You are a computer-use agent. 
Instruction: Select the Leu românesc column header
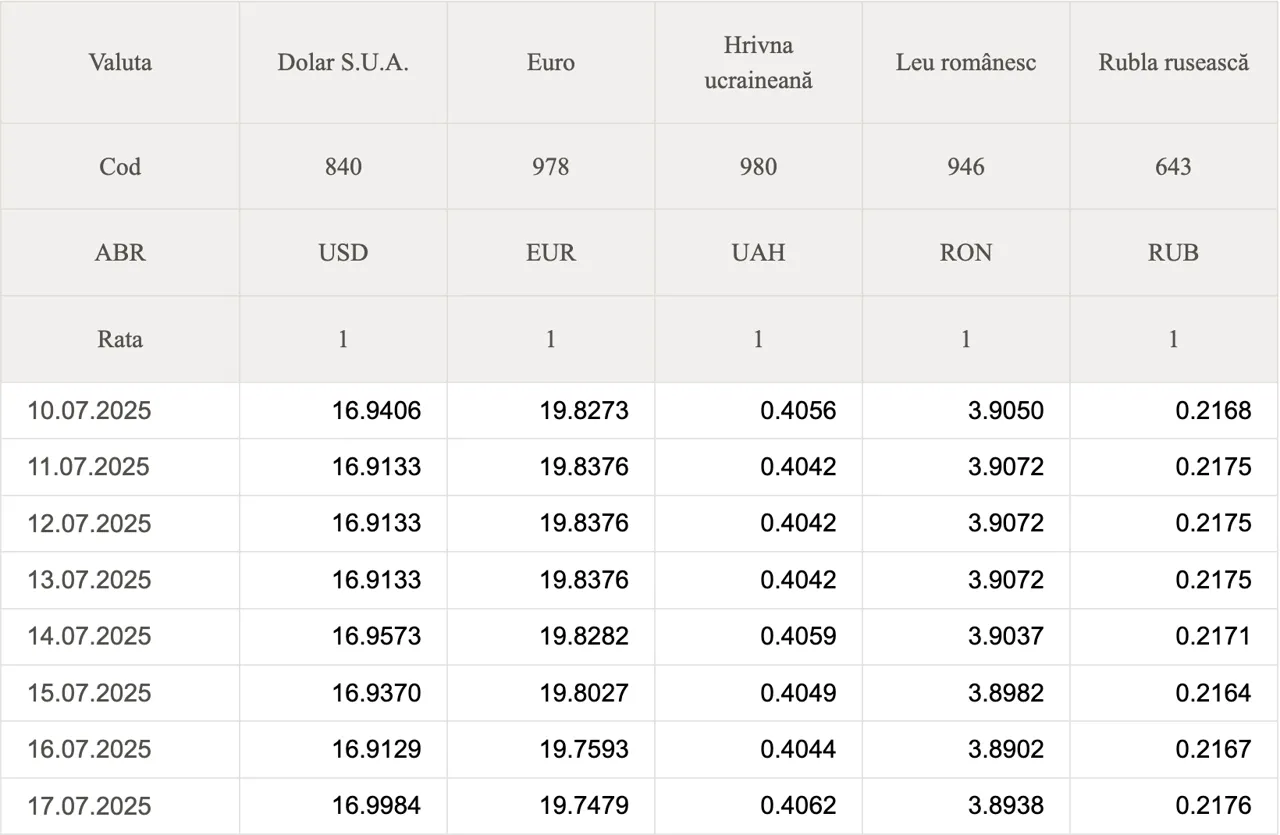tap(966, 62)
